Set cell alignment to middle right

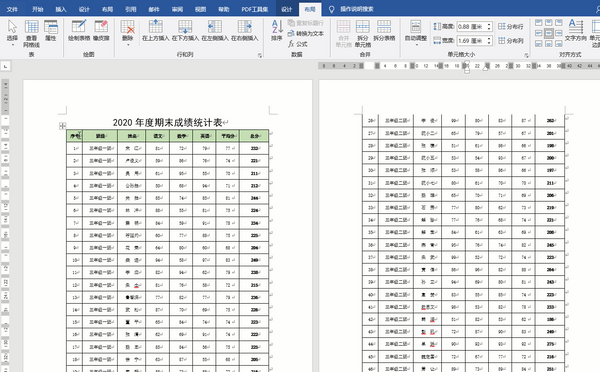coord(559,33)
